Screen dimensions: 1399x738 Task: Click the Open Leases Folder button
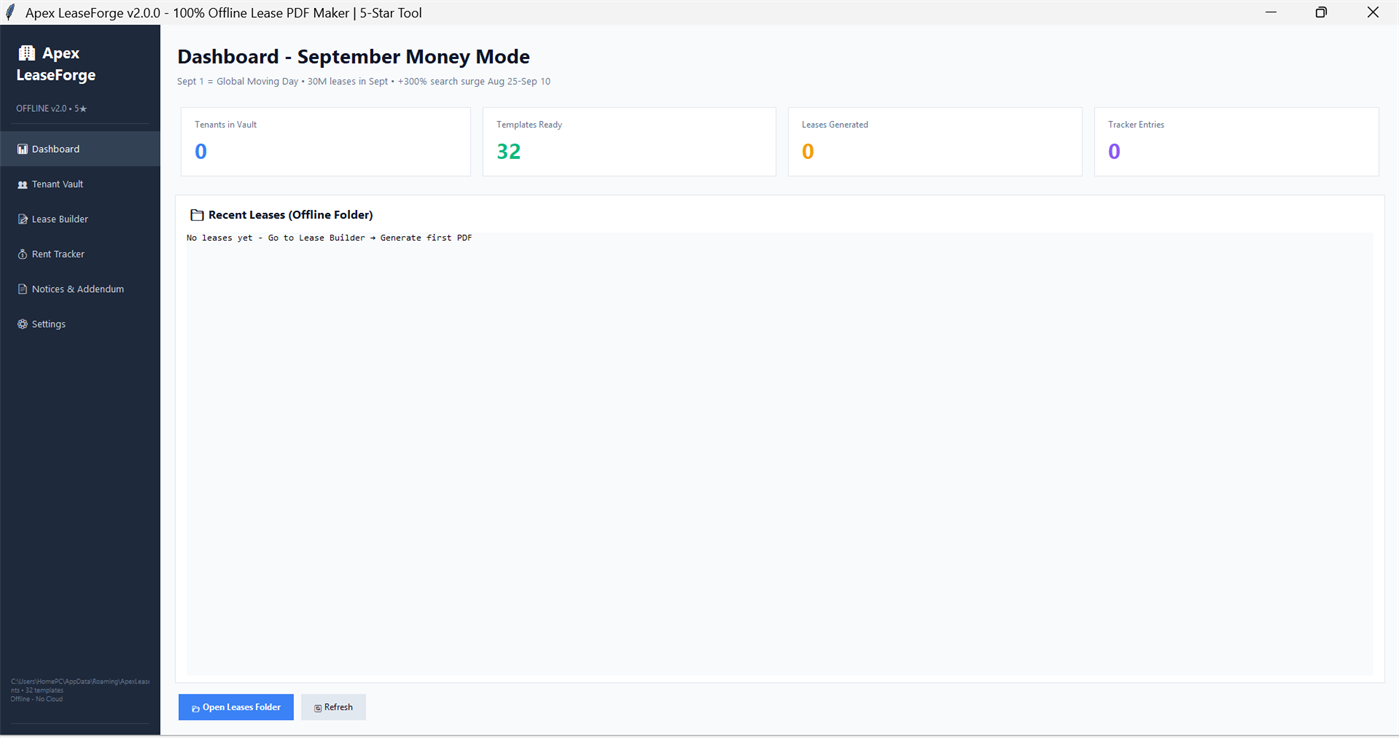click(236, 707)
